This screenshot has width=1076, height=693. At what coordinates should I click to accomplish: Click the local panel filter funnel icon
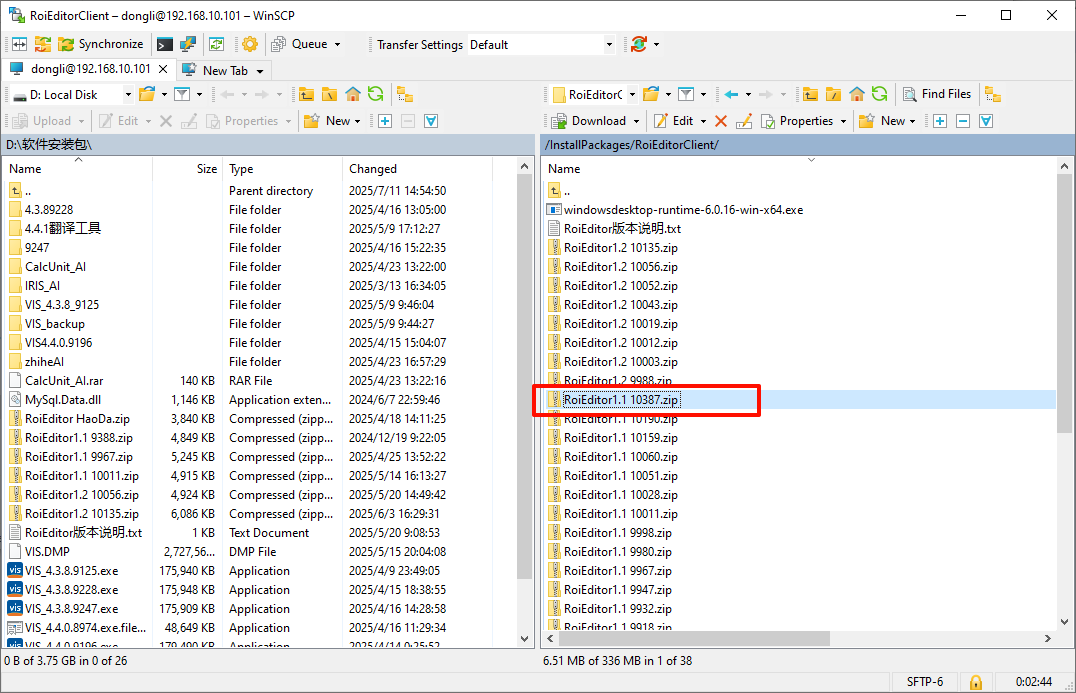[x=182, y=94]
